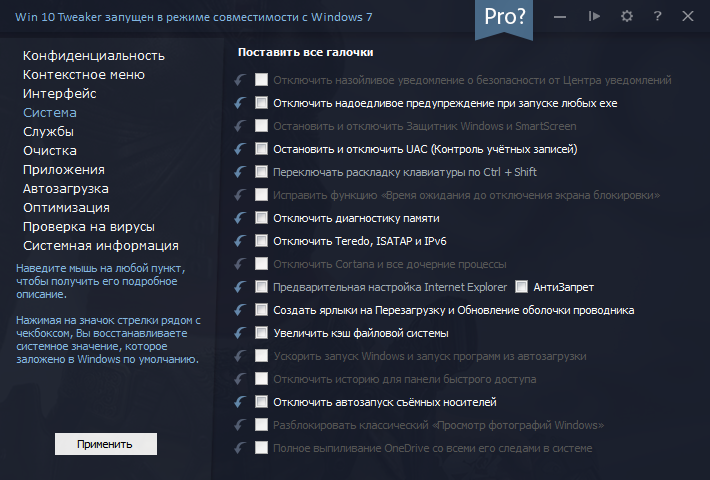
Task: Restore default arrow for quick access history
Action: tap(240, 379)
